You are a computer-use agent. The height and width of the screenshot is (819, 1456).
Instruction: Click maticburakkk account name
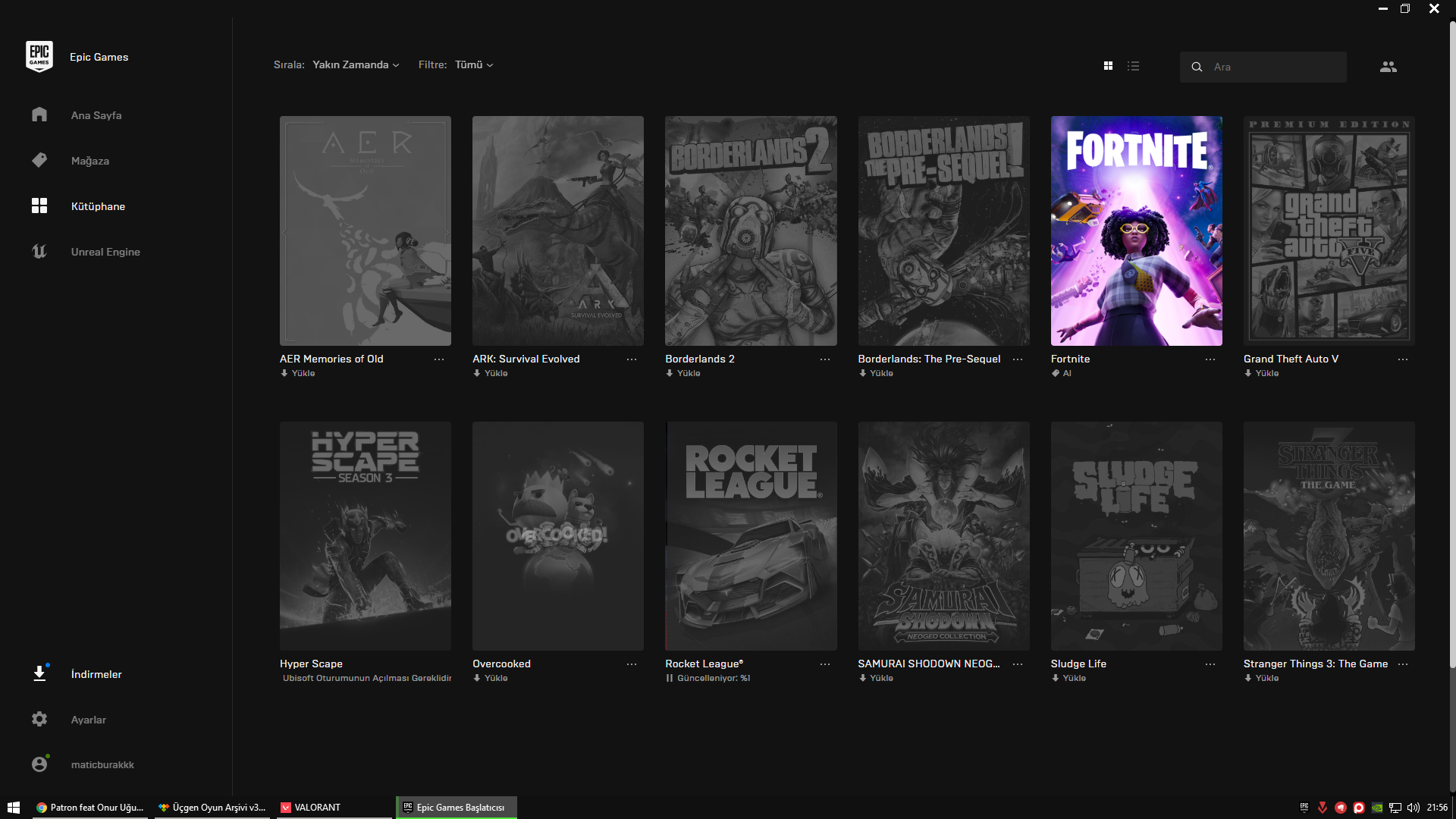pos(102,764)
